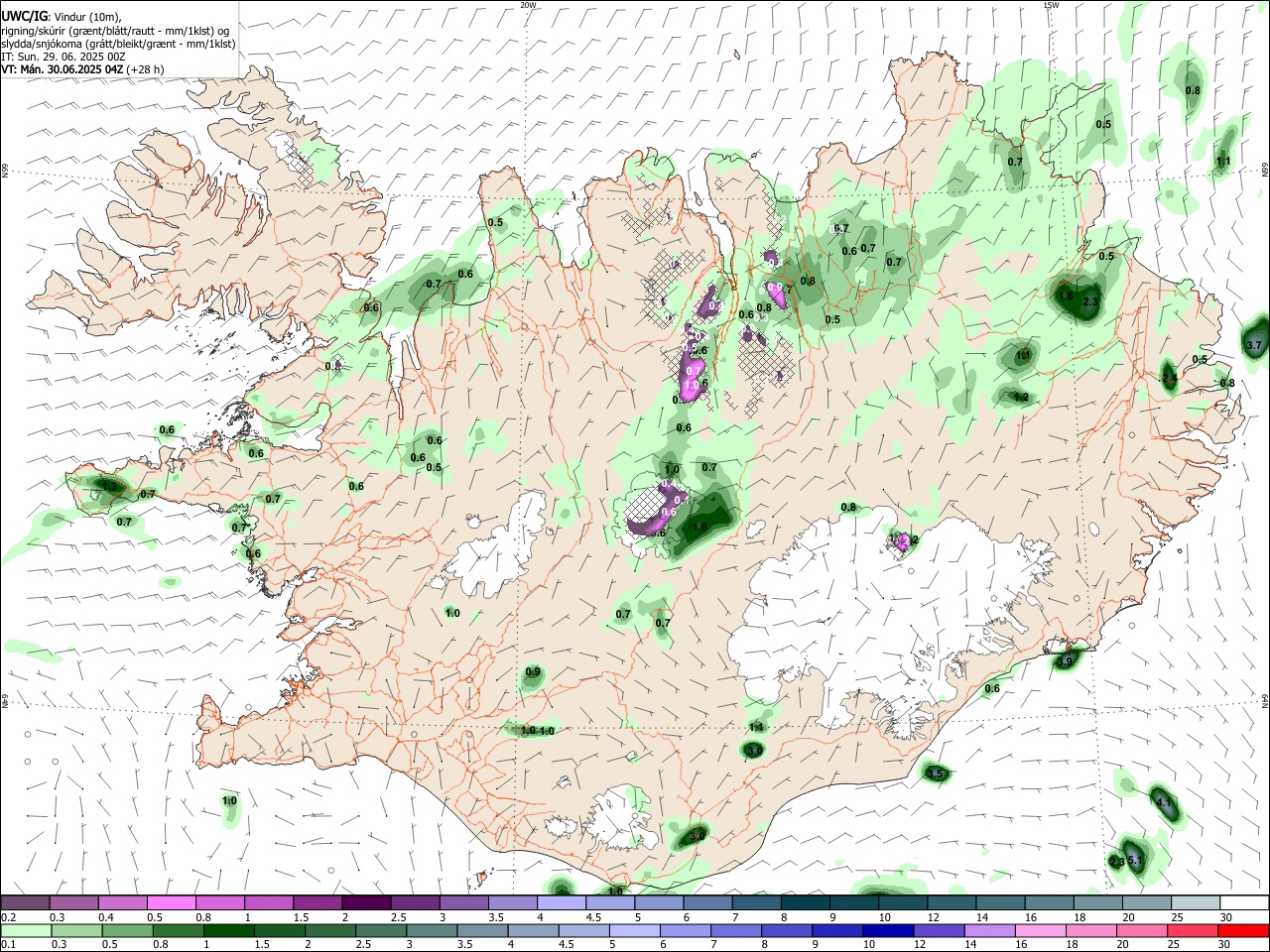Click the "Vindur (10m)" header text
1270x952 pixels.
(87, 17)
